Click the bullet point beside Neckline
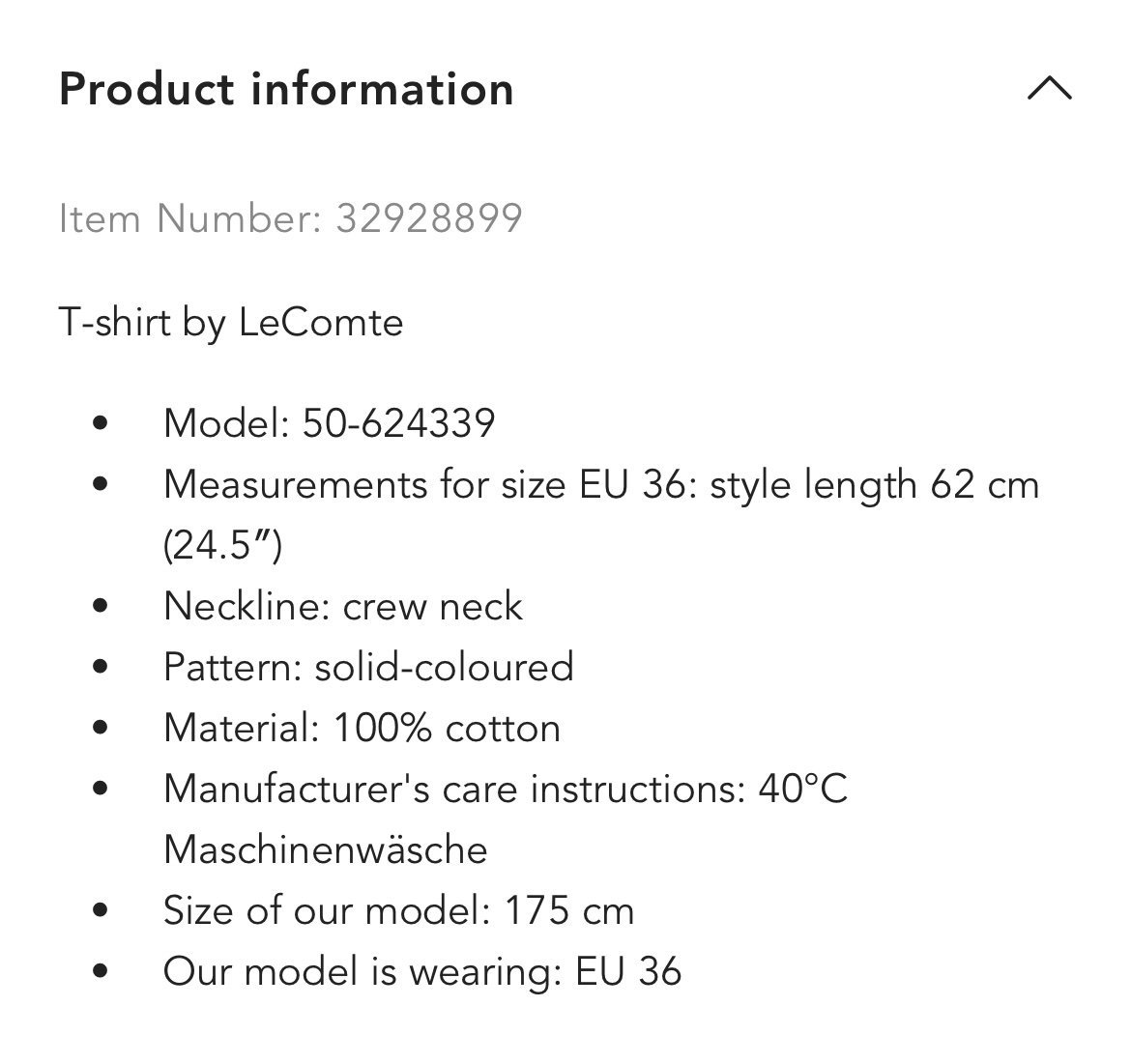 click(99, 607)
